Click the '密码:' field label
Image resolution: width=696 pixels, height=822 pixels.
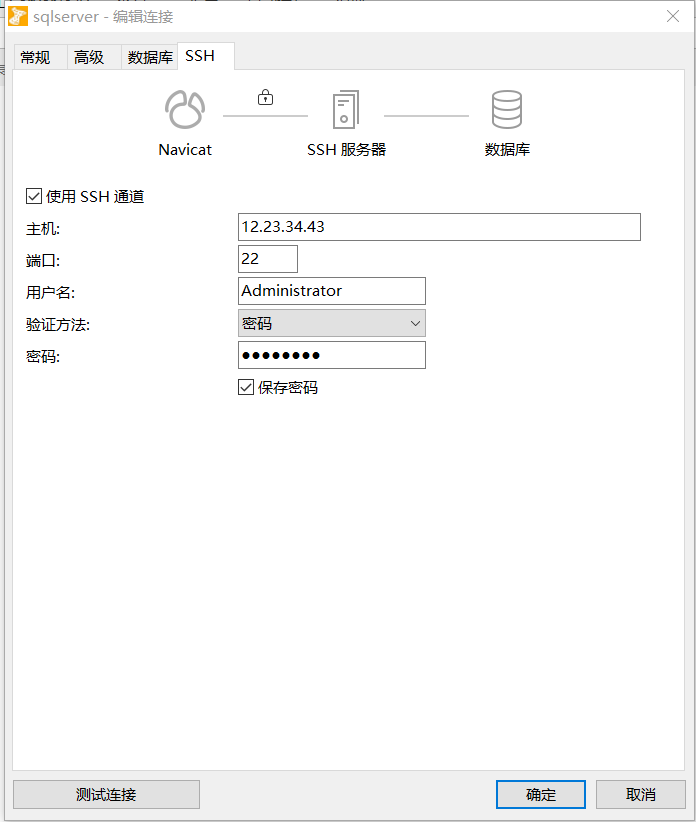pyautogui.click(x=43, y=357)
